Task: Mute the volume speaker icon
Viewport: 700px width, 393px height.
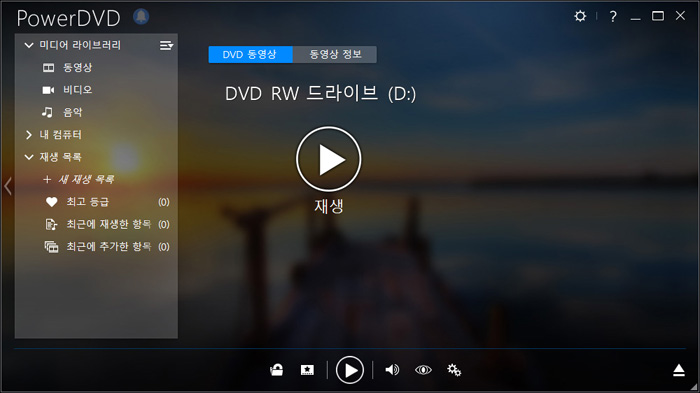Action: [x=392, y=370]
